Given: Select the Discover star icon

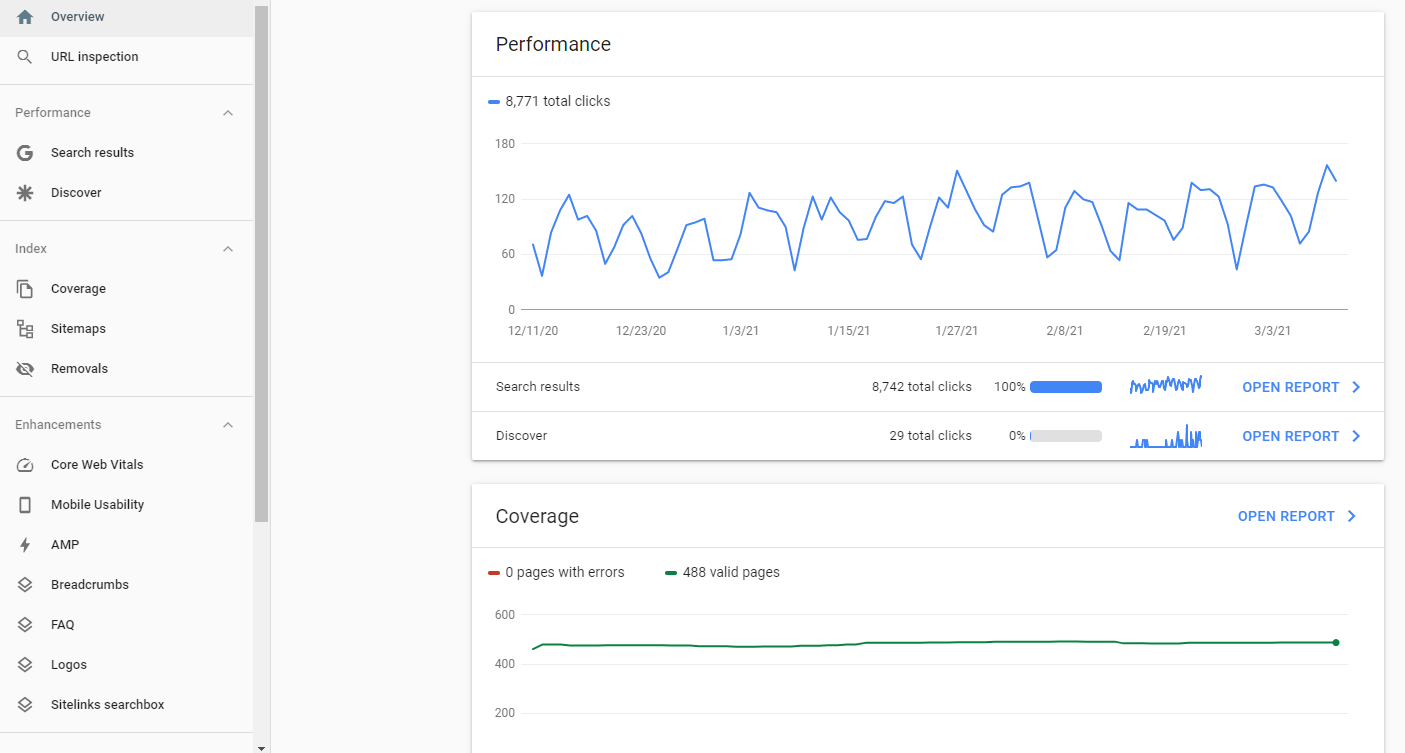Looking at the screenshot, I should (x=25, y=192).
